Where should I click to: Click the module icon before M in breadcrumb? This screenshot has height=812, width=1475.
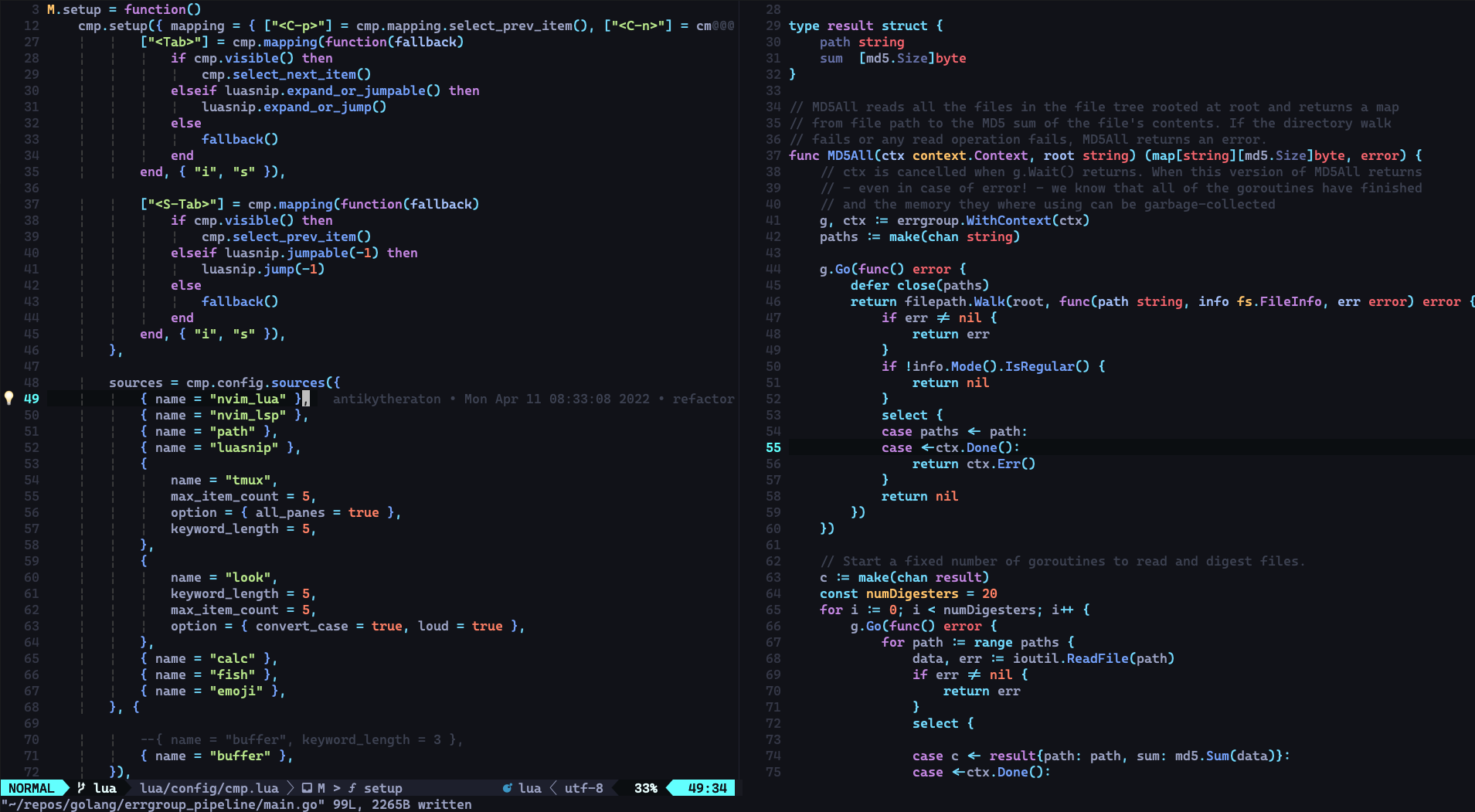tap(307, 788)
